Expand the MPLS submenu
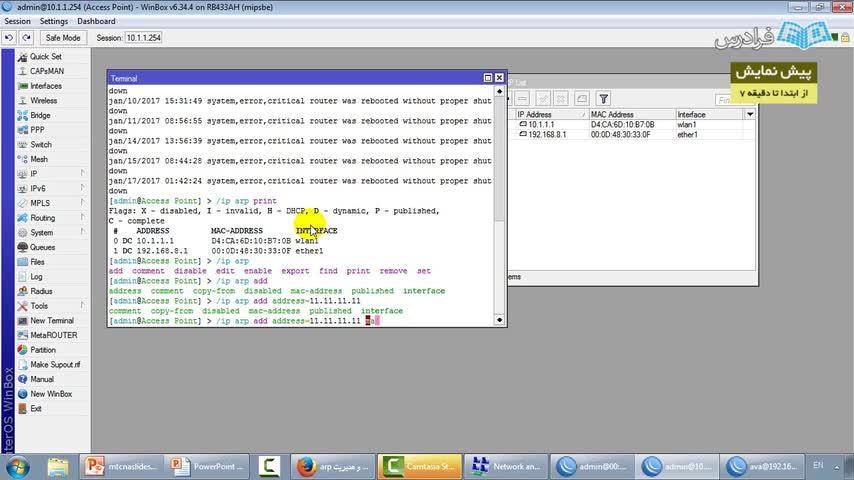Viewport: 854px width, 480px height. (40, 203)
